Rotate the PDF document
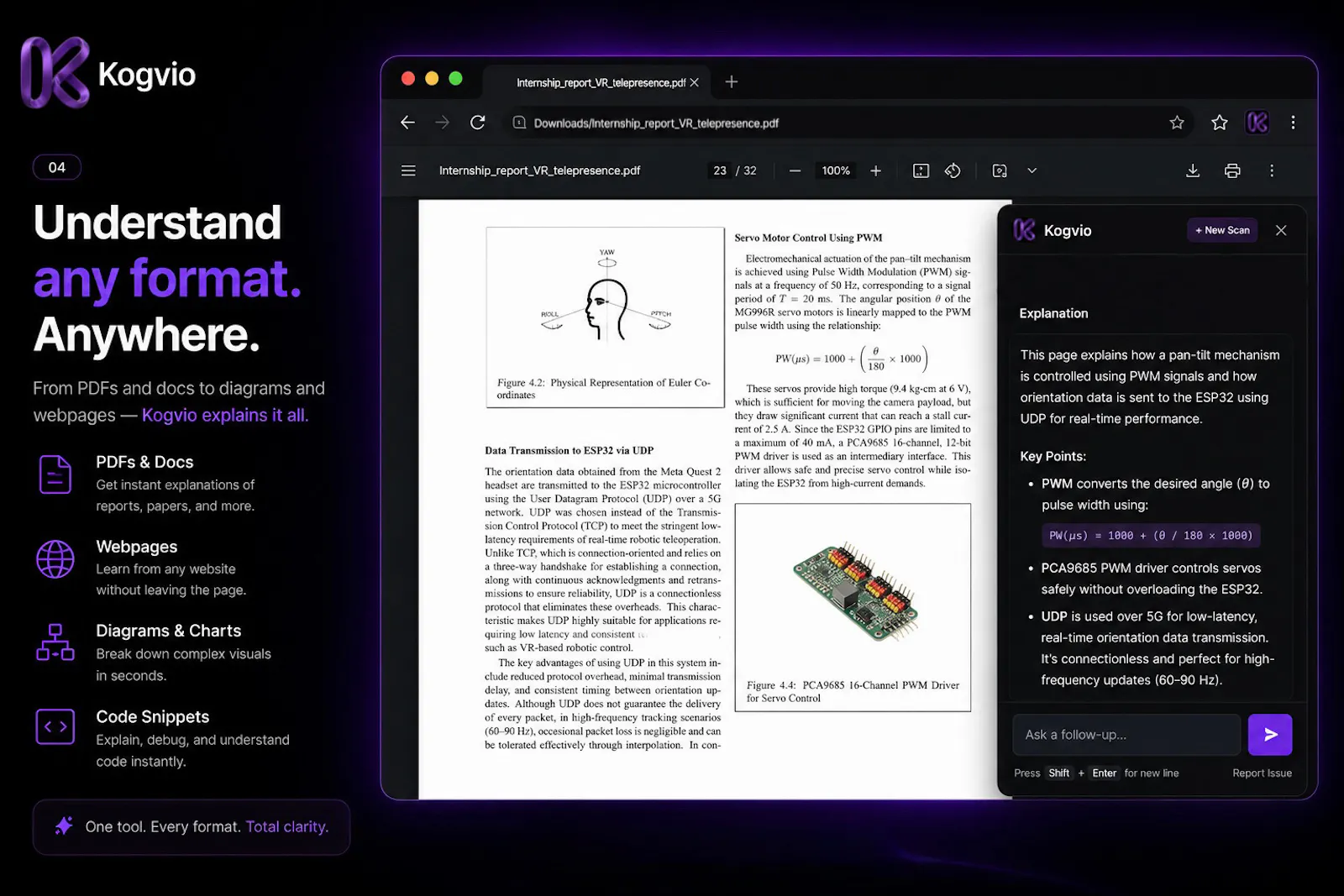 [953, 170]
